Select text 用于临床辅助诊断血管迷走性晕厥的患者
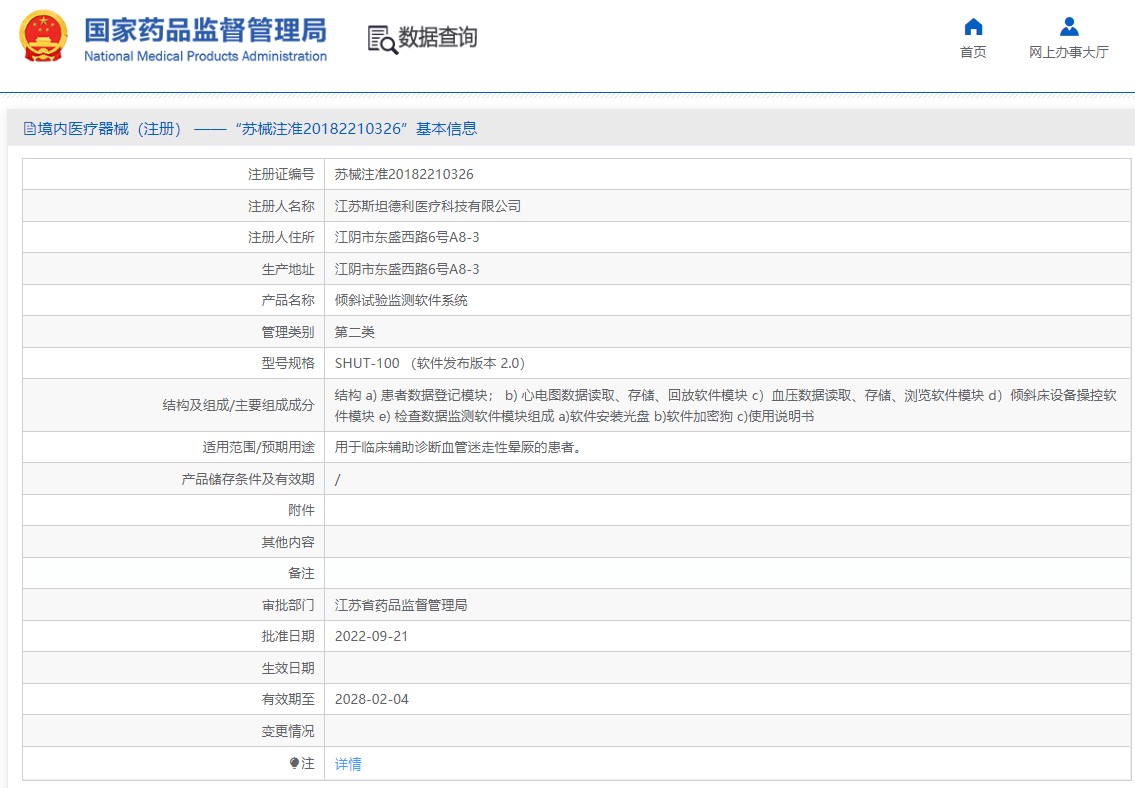The width and height of the screenshot is (1135, 788). click(x=457, y=447)
